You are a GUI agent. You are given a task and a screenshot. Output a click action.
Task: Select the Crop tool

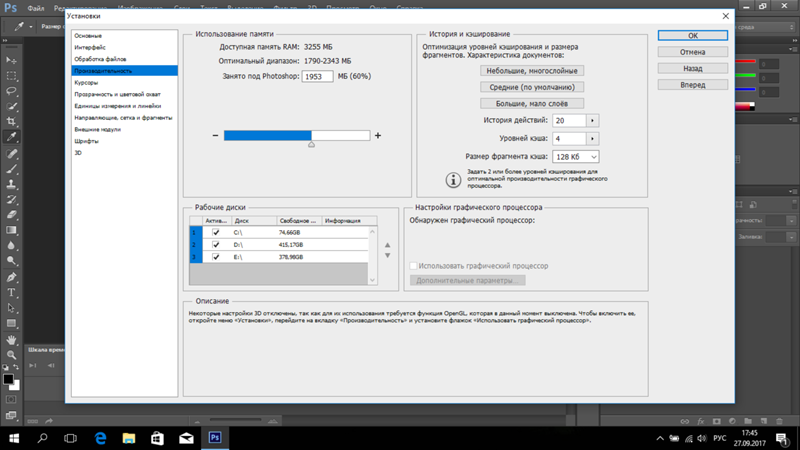pos(11,121)
